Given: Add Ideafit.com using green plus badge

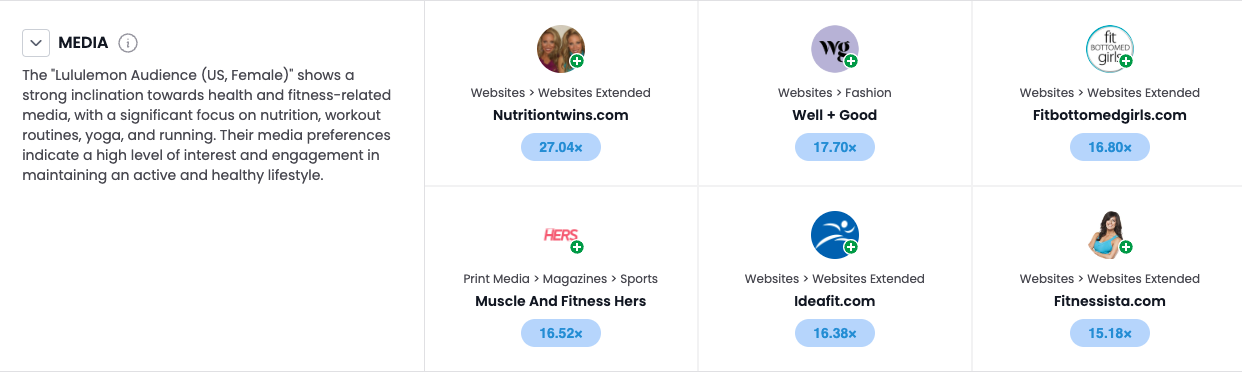Looking at the screenshot, I should [851, 247].
